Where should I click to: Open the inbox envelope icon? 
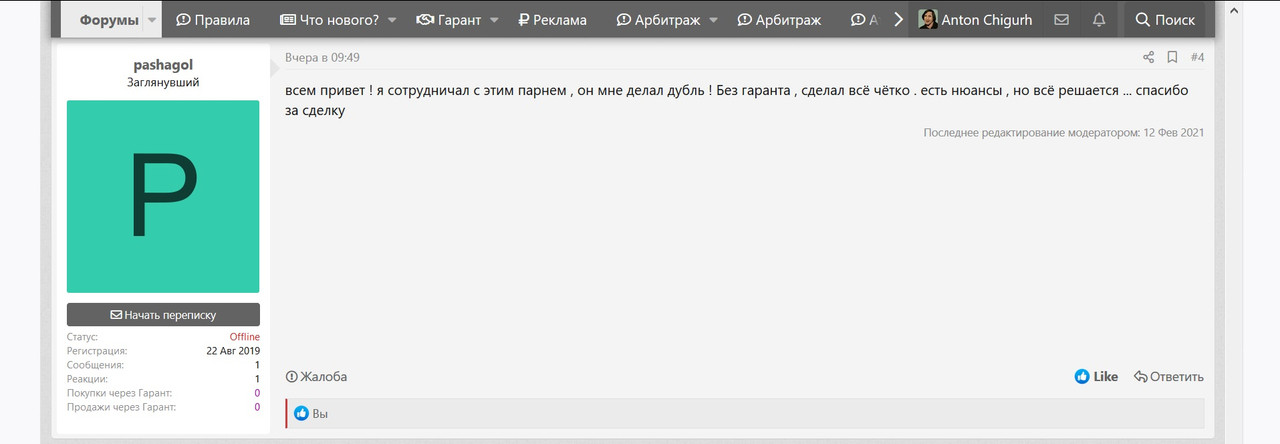click(1061, 20)
